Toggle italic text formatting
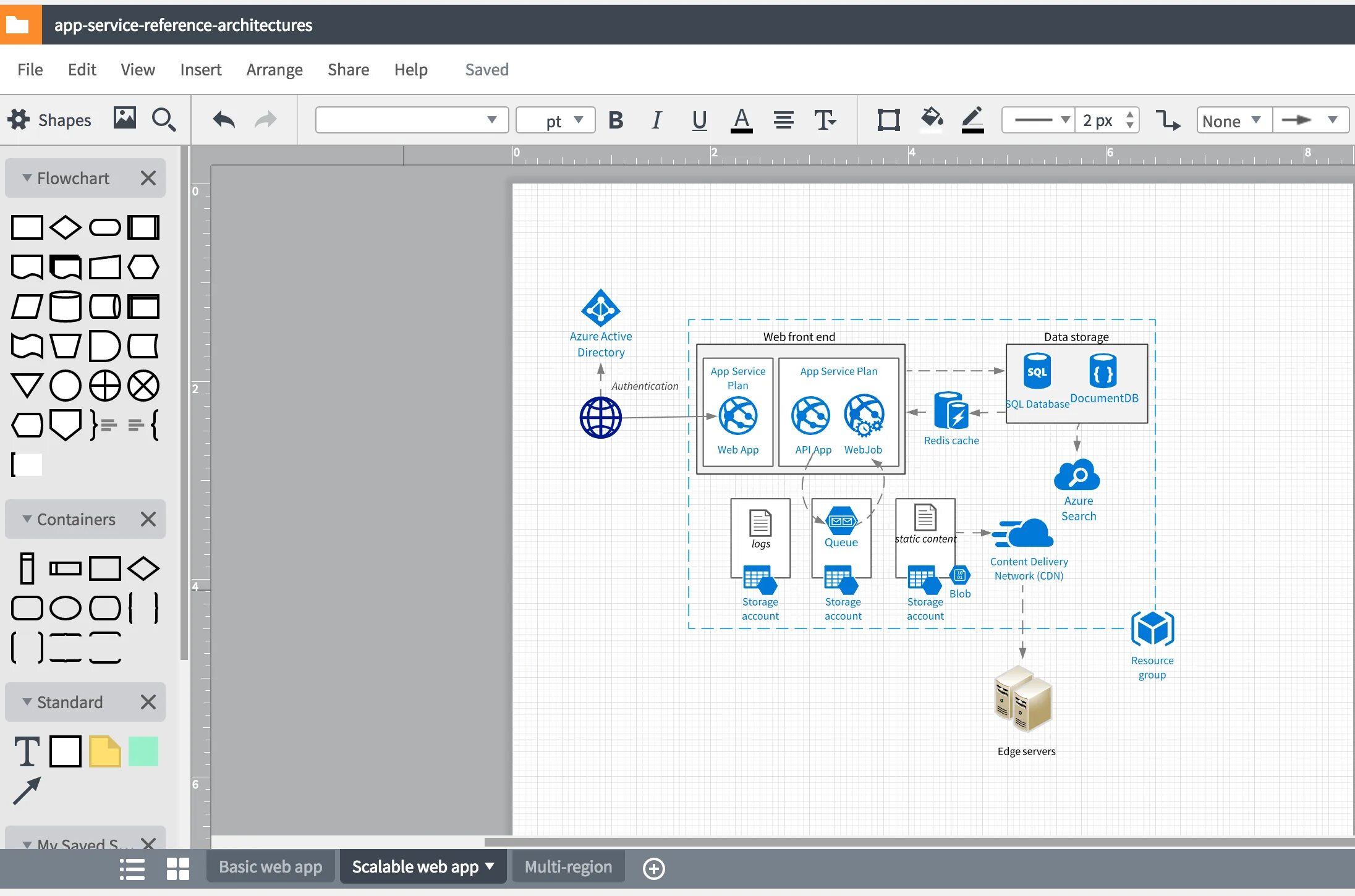 coord(656,120)
